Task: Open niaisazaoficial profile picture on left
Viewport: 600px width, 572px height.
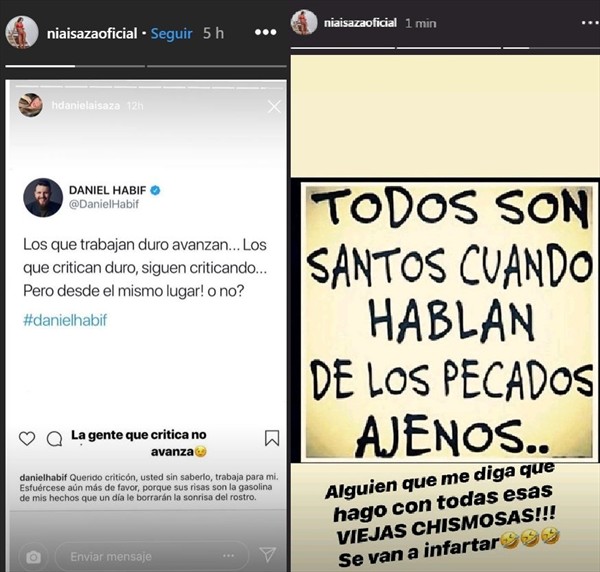Action: click(x=22, y=32)
